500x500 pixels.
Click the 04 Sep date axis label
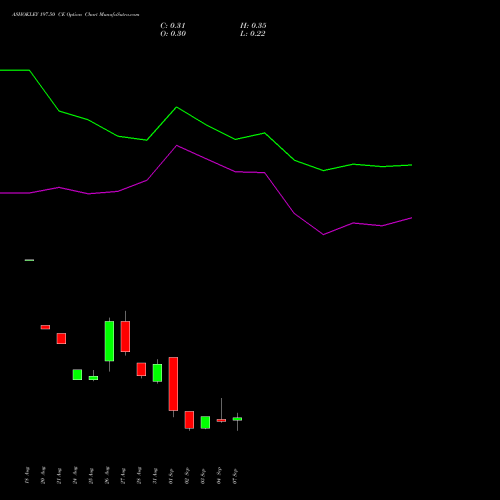click(x=219, y=475)
